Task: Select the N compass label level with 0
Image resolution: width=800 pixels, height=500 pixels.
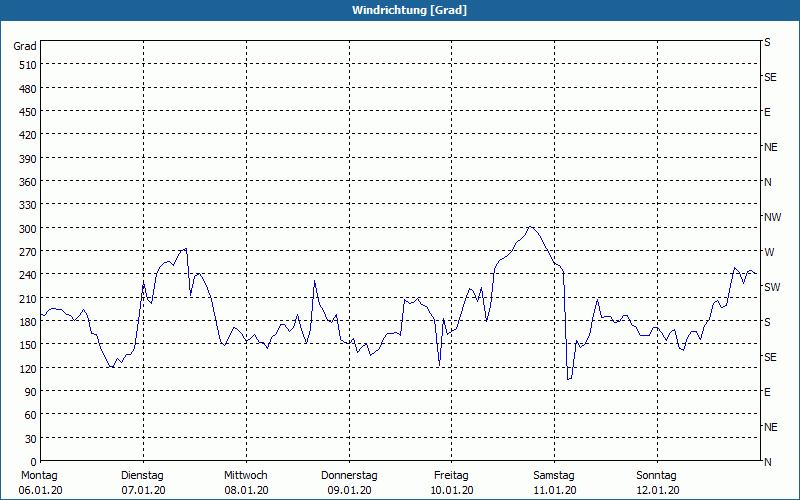Action: 768,462
